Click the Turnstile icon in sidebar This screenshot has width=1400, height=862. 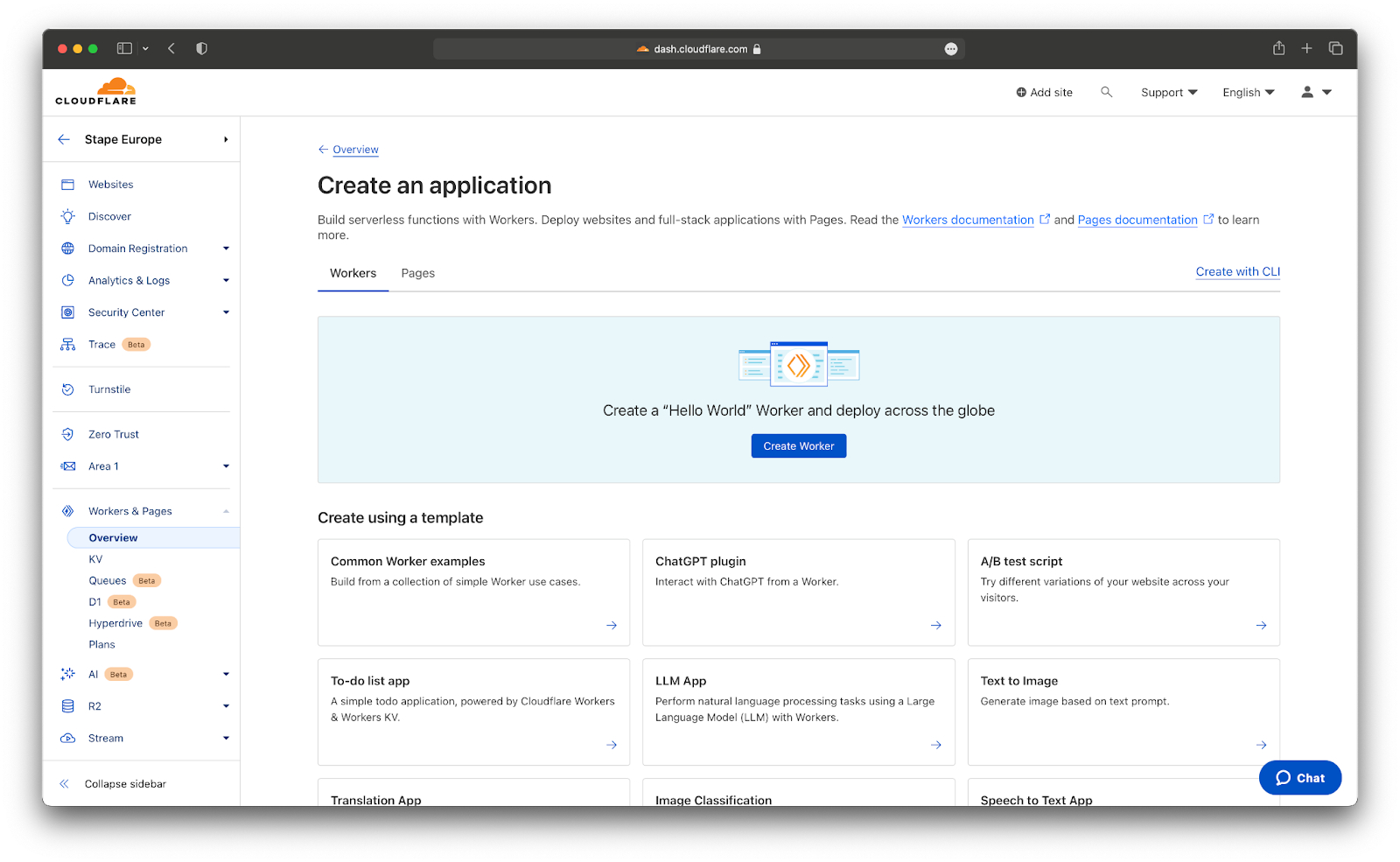(x=67, y=389)
